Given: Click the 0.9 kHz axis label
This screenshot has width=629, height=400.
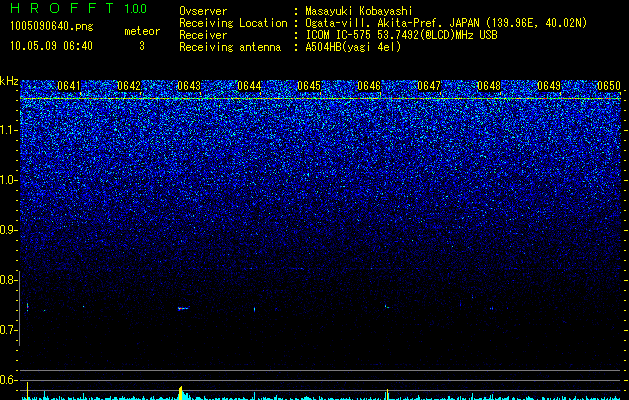Looking at the screenshot, I should (9, 230).
